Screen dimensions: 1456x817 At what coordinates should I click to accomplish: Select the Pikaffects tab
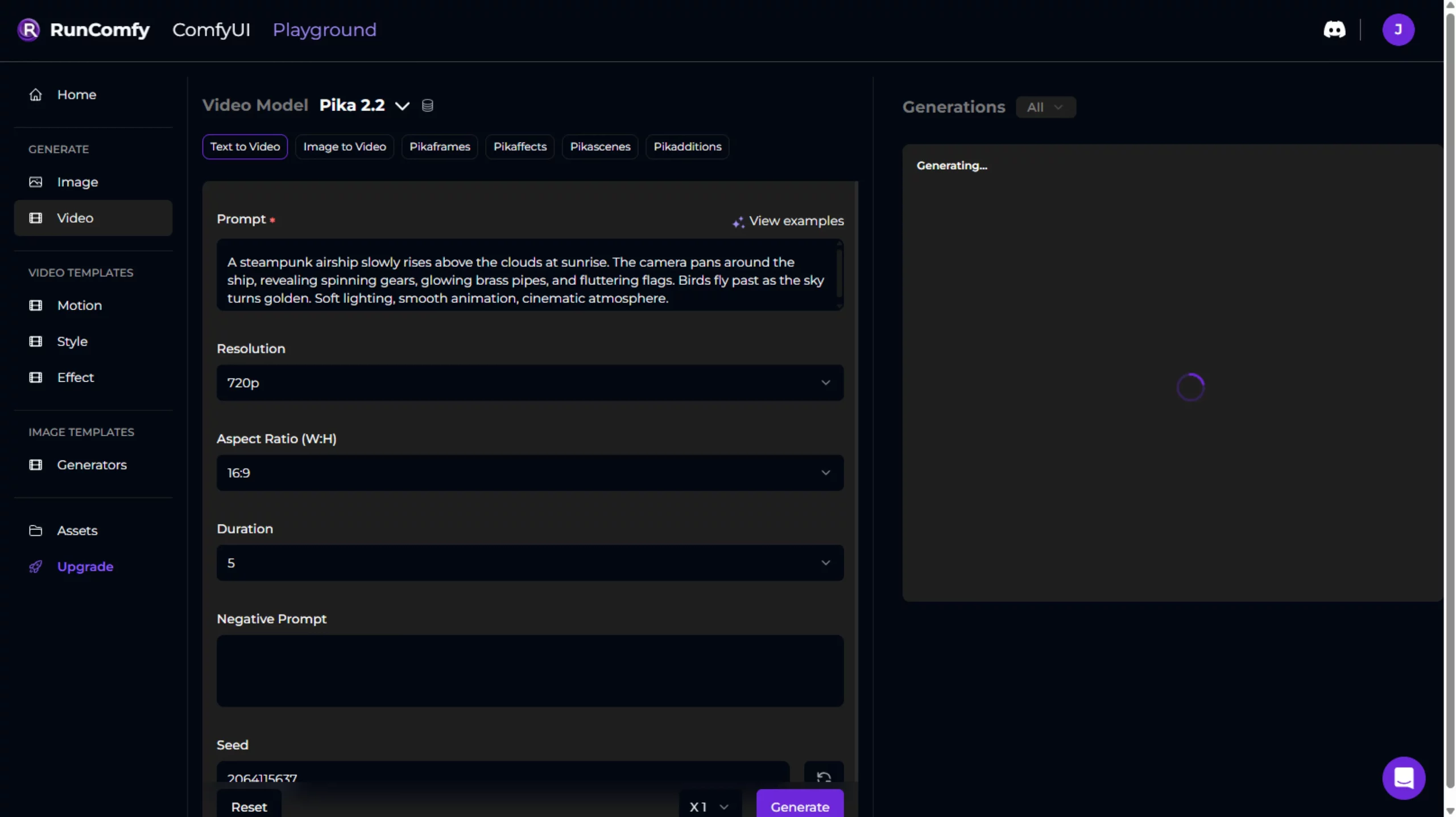coord(519,147)
